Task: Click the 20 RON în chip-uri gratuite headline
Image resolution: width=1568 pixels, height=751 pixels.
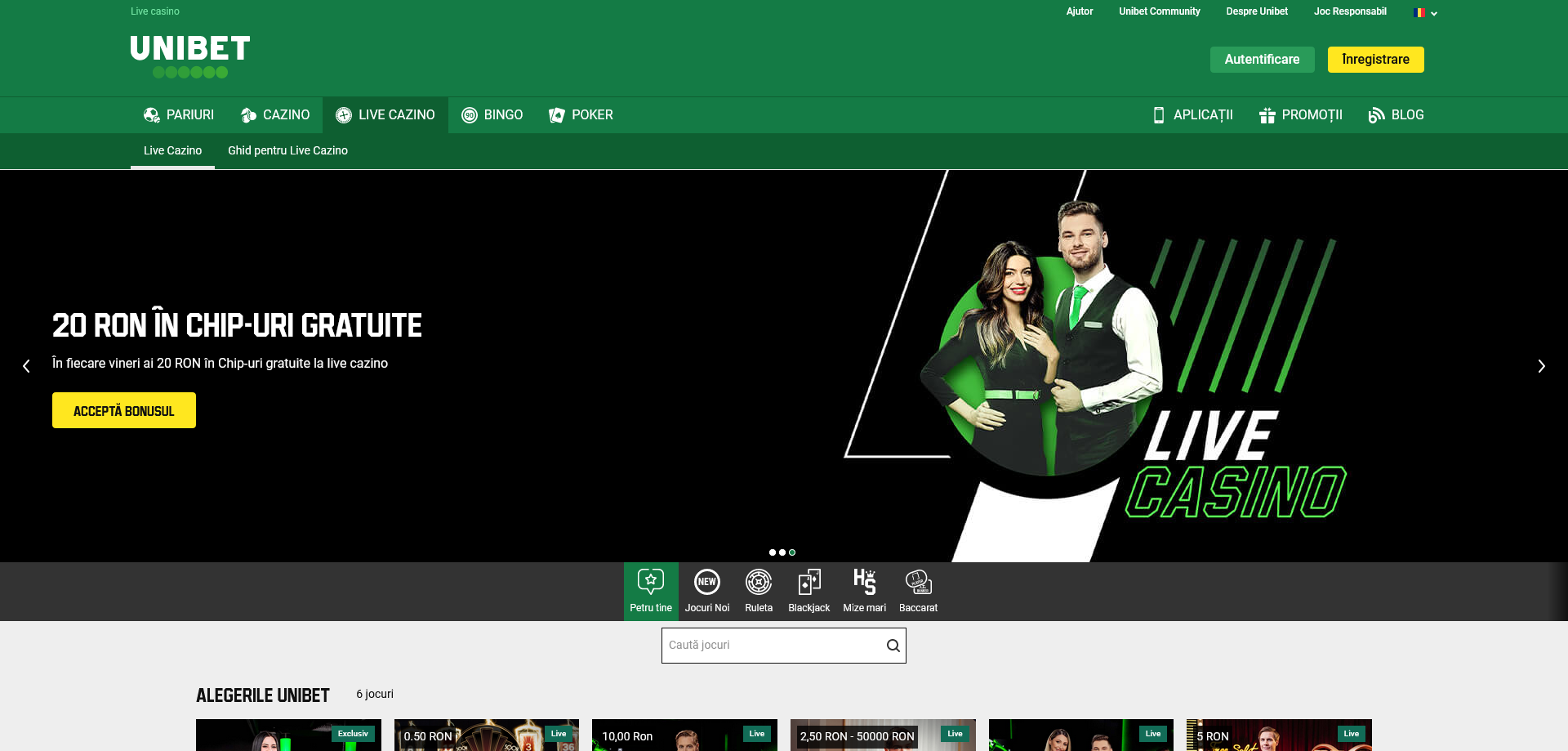Action: pyautogui.click(x=237, y=324)
